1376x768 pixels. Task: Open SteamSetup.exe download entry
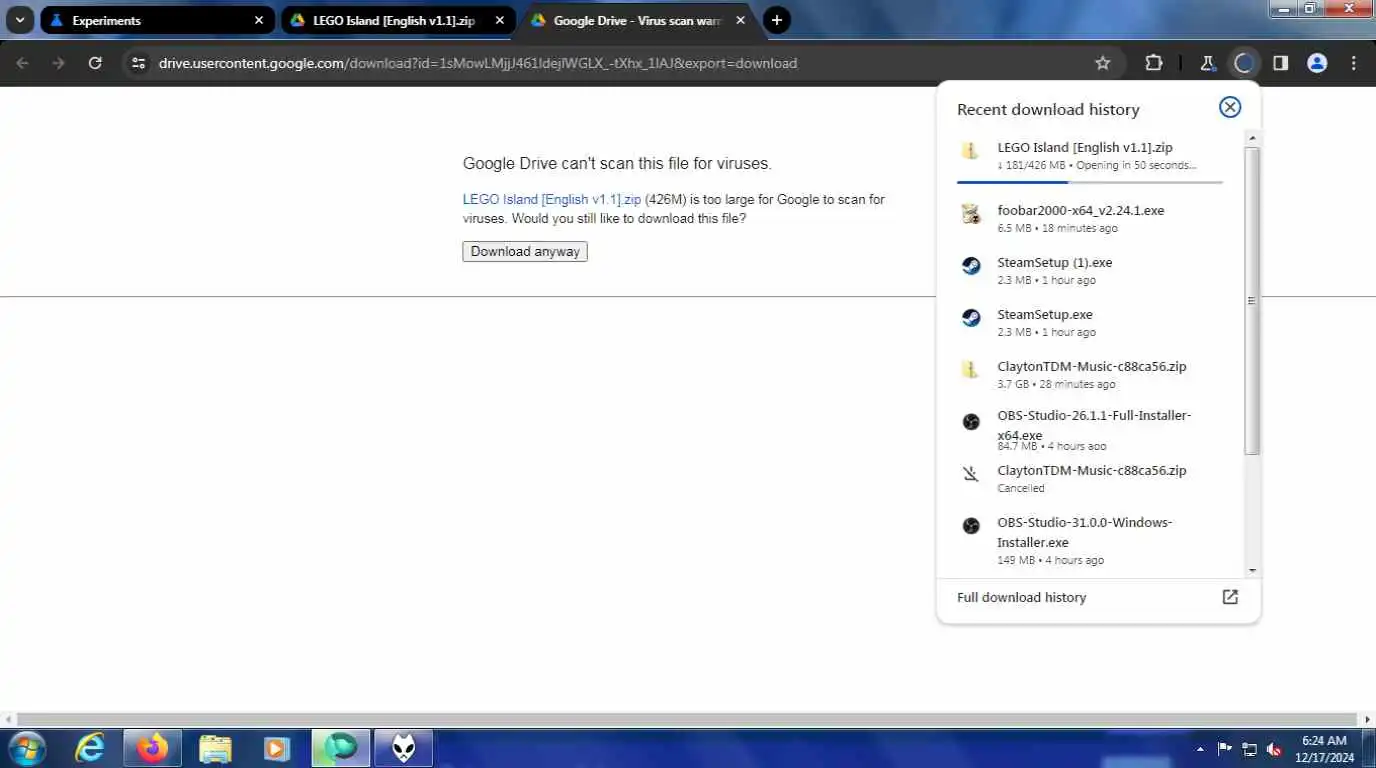[x=1090, y=322]
